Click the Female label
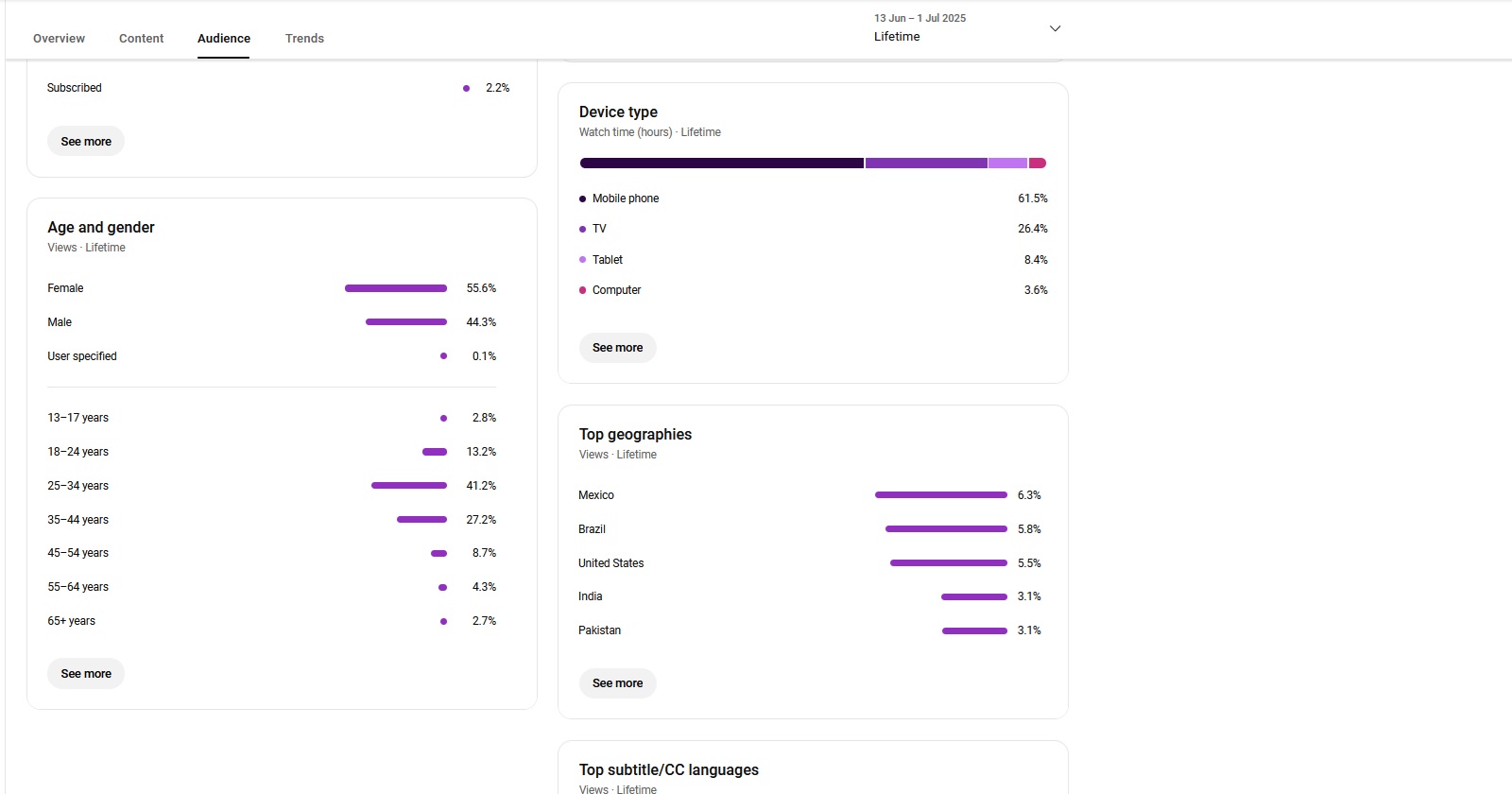Viewport: 1512px width, 794px height. click(65, 288)
